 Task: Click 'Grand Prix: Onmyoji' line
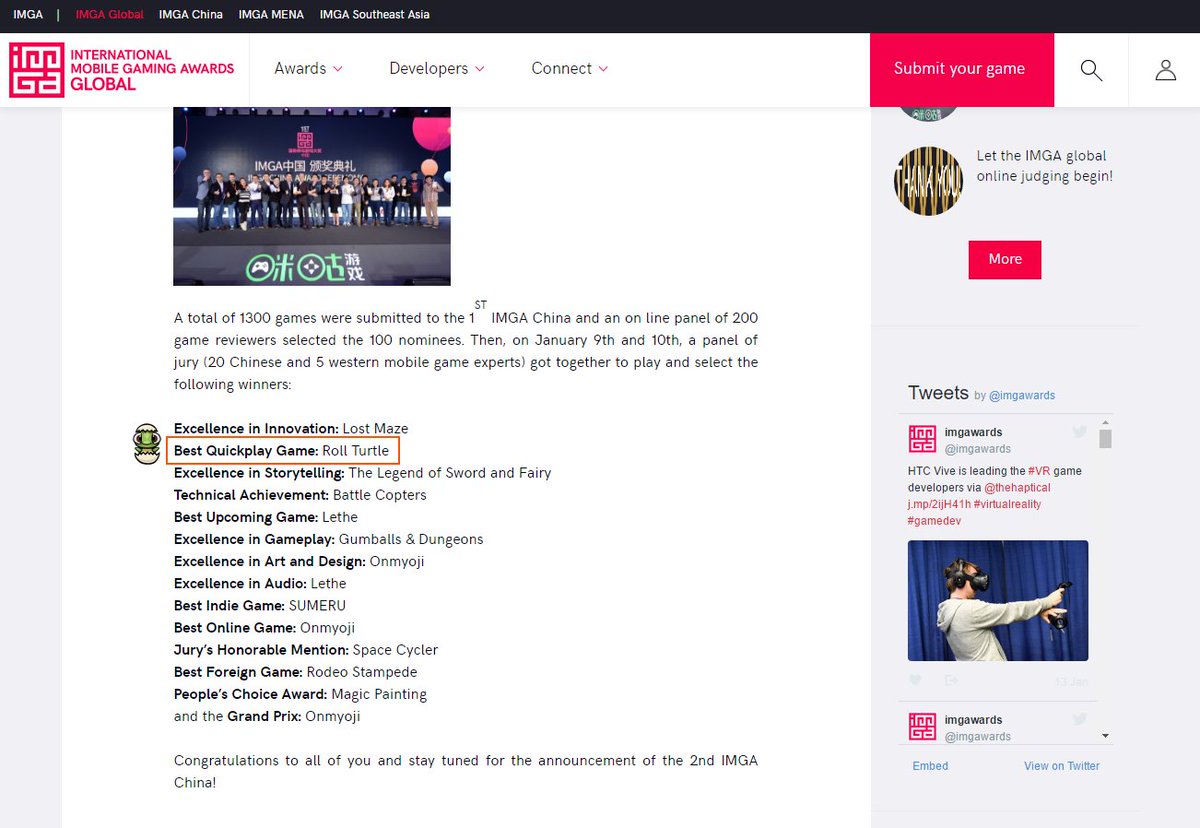[x=294, y=716]
